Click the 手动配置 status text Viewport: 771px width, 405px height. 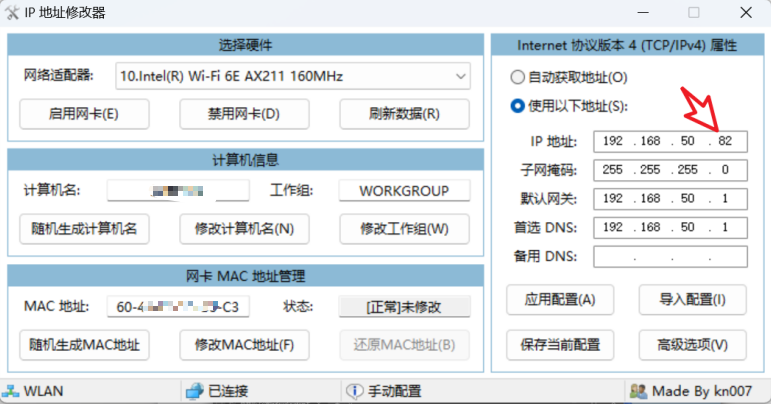click(394, 391)
